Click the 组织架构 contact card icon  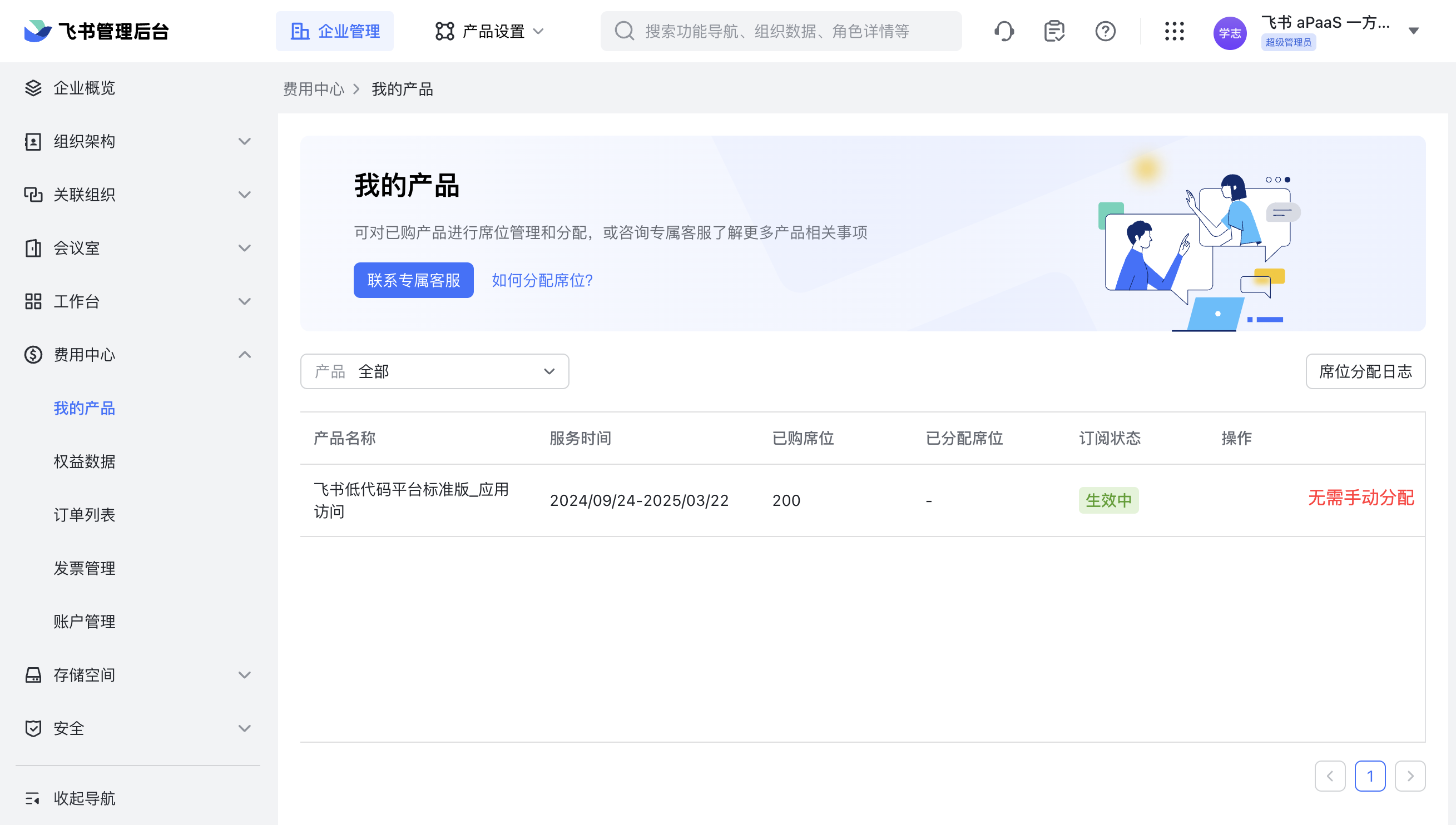[x=33, y=141]
